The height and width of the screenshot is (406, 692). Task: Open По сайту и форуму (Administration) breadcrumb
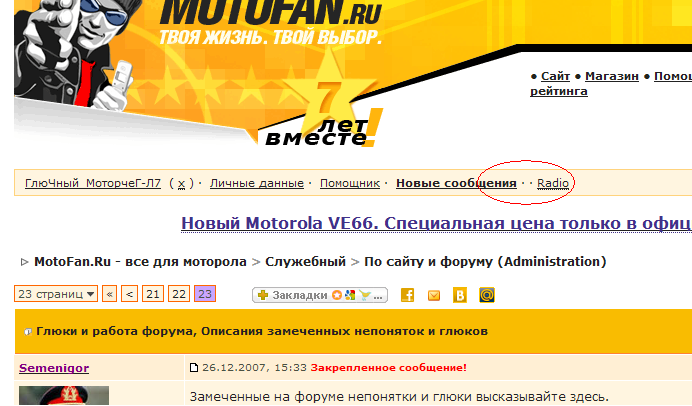click(485, 262)
